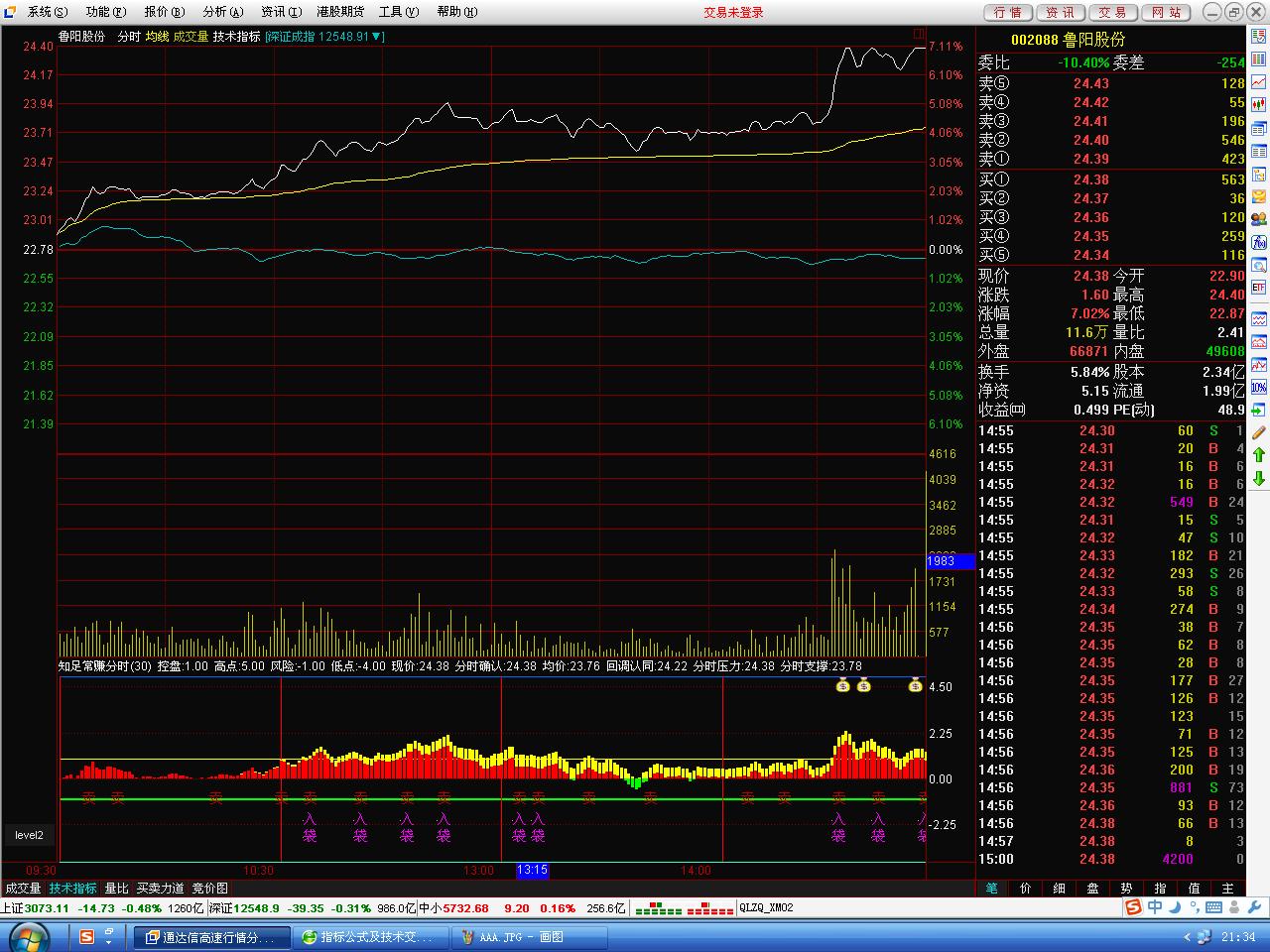Click the Sogou S icon in IME bar
This screenshot has height=952, width=1270.
point(1133,907)
